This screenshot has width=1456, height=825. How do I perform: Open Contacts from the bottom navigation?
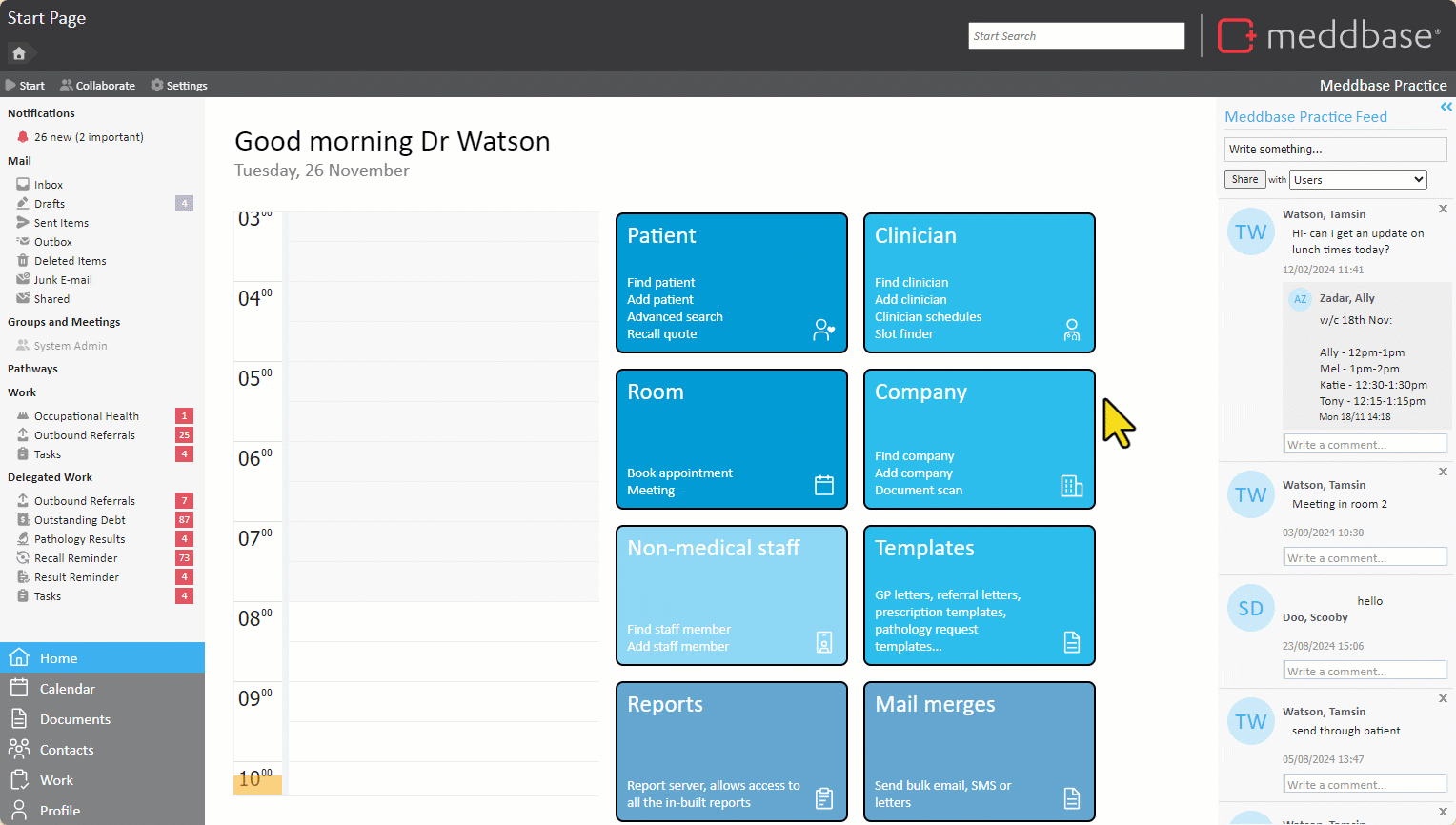coord(67,750)
